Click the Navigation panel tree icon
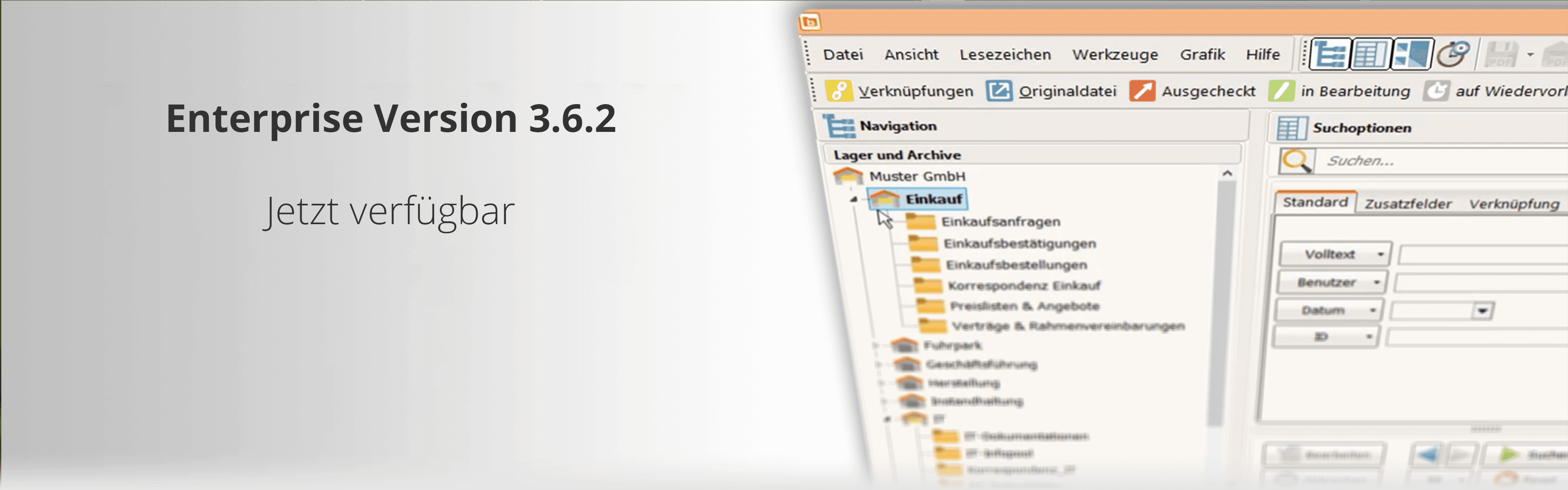This screenshot has width=1568, height=490. 839,126
